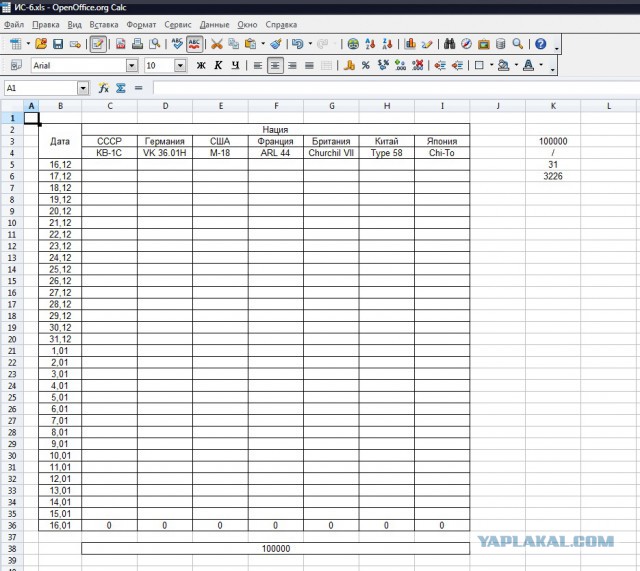Viewport: 640px width, 571px height.
Task: Open the Arial font name dropdown
Action: [132, 65]
